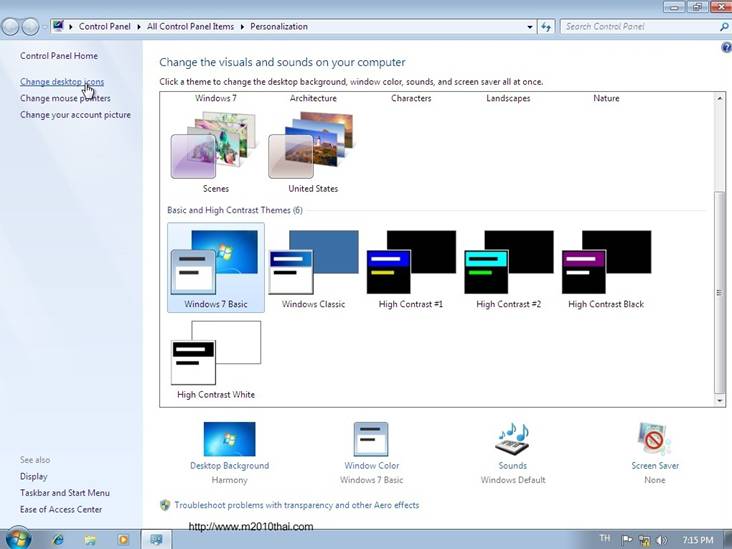
Task: Open Desktop Background settings icon
Action: 229,439
